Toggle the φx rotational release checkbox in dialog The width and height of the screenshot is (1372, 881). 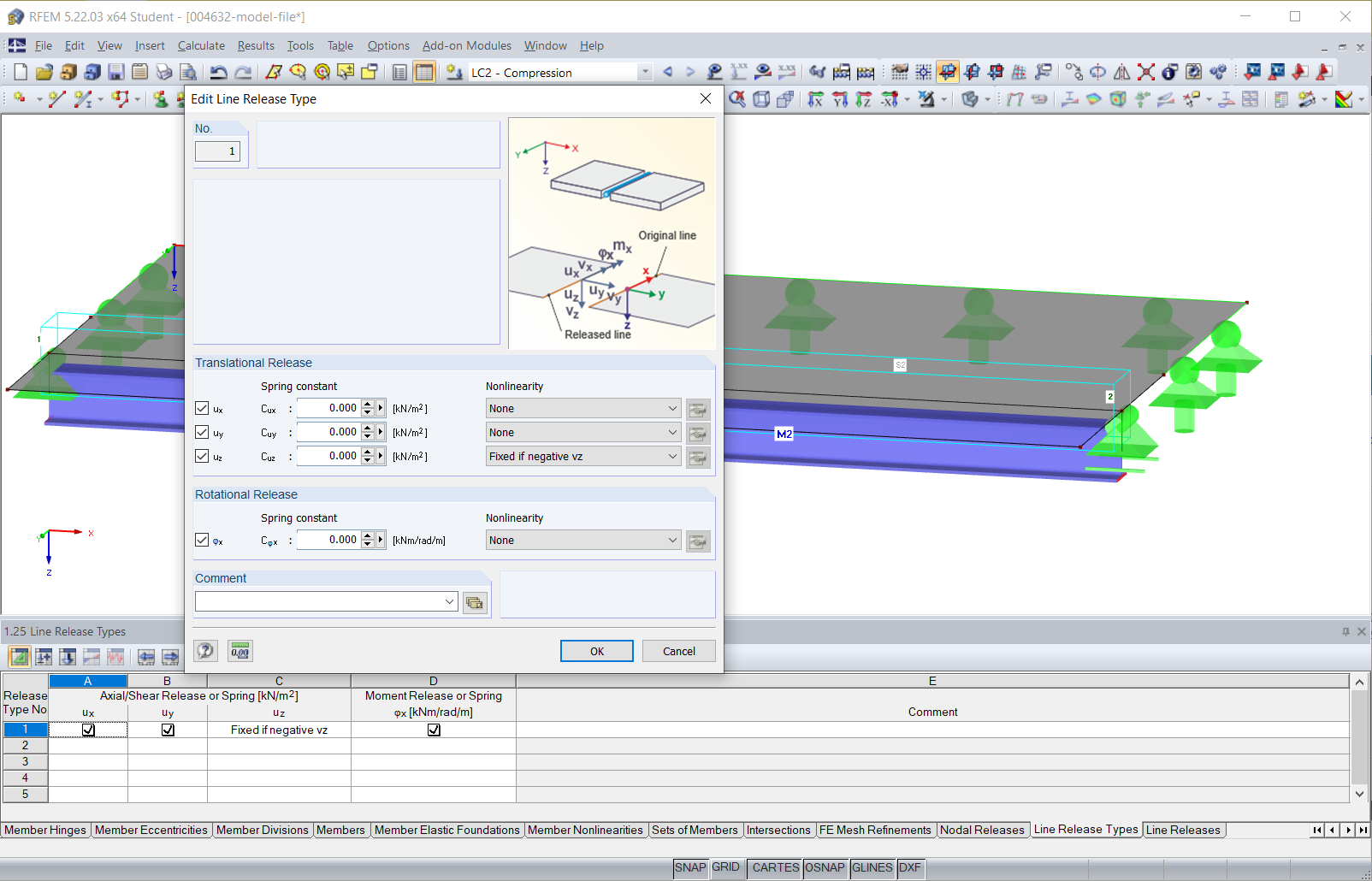click(202, 540)
